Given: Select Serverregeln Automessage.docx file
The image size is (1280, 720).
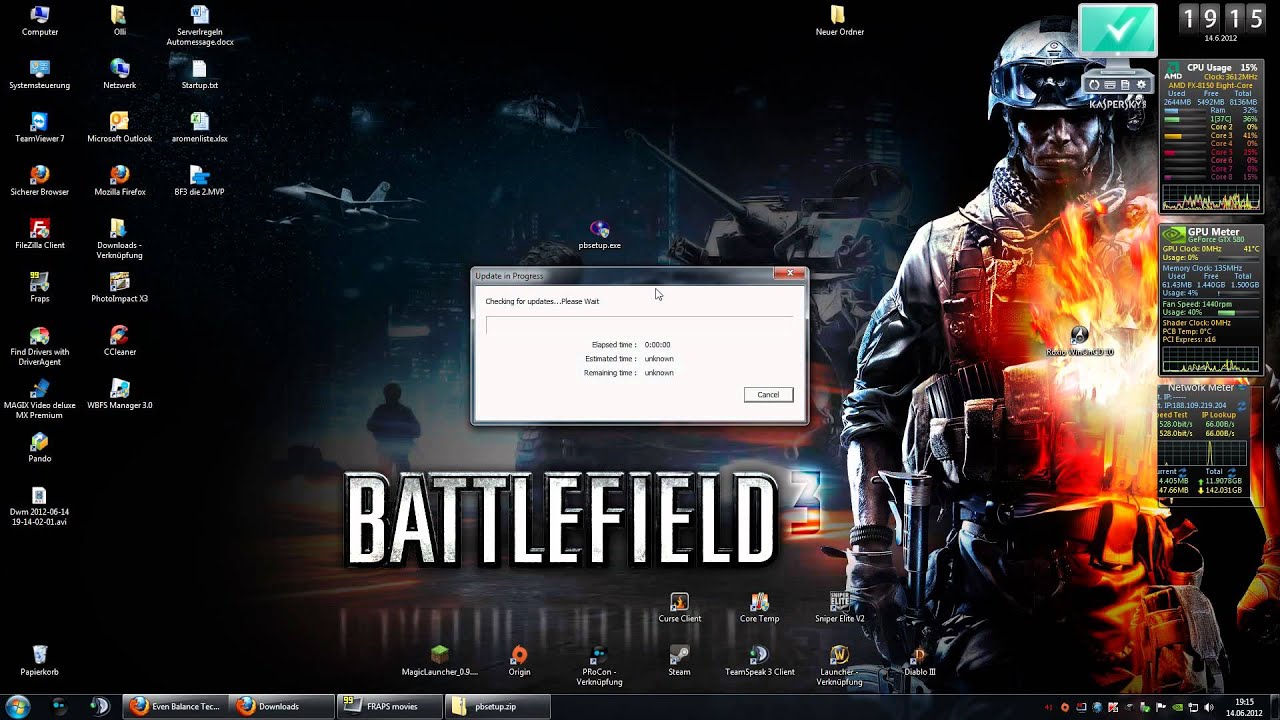Looking at the screenshot, I should point(200,26).
